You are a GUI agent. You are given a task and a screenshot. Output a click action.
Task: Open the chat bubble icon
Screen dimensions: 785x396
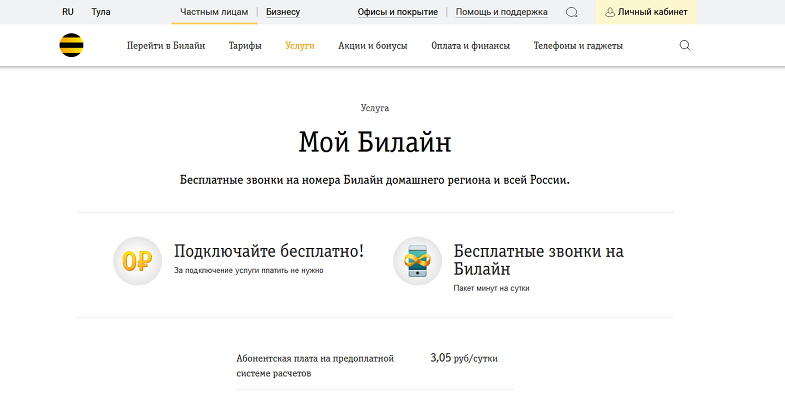click(571, 13)
